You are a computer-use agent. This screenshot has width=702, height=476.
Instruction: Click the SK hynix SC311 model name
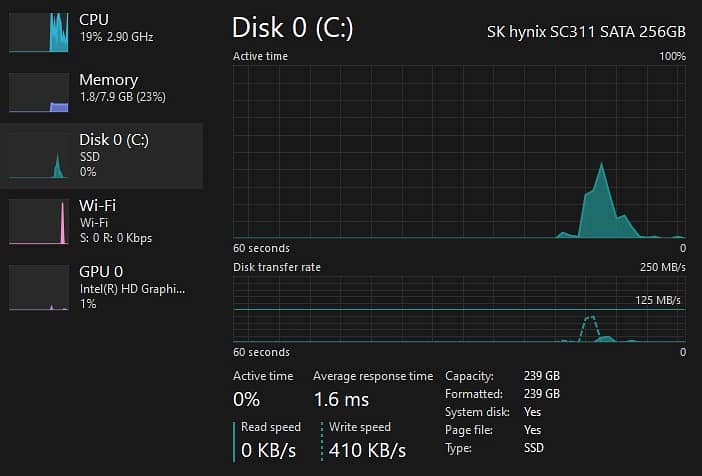586,32
